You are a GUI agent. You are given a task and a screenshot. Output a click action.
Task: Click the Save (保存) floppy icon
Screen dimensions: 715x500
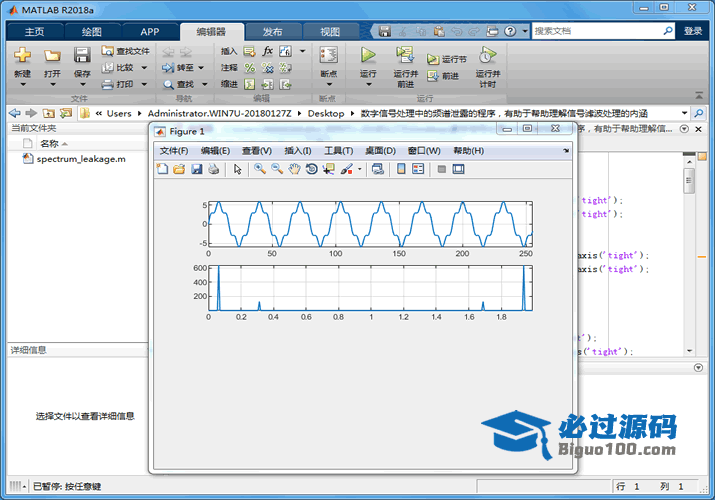82,56
